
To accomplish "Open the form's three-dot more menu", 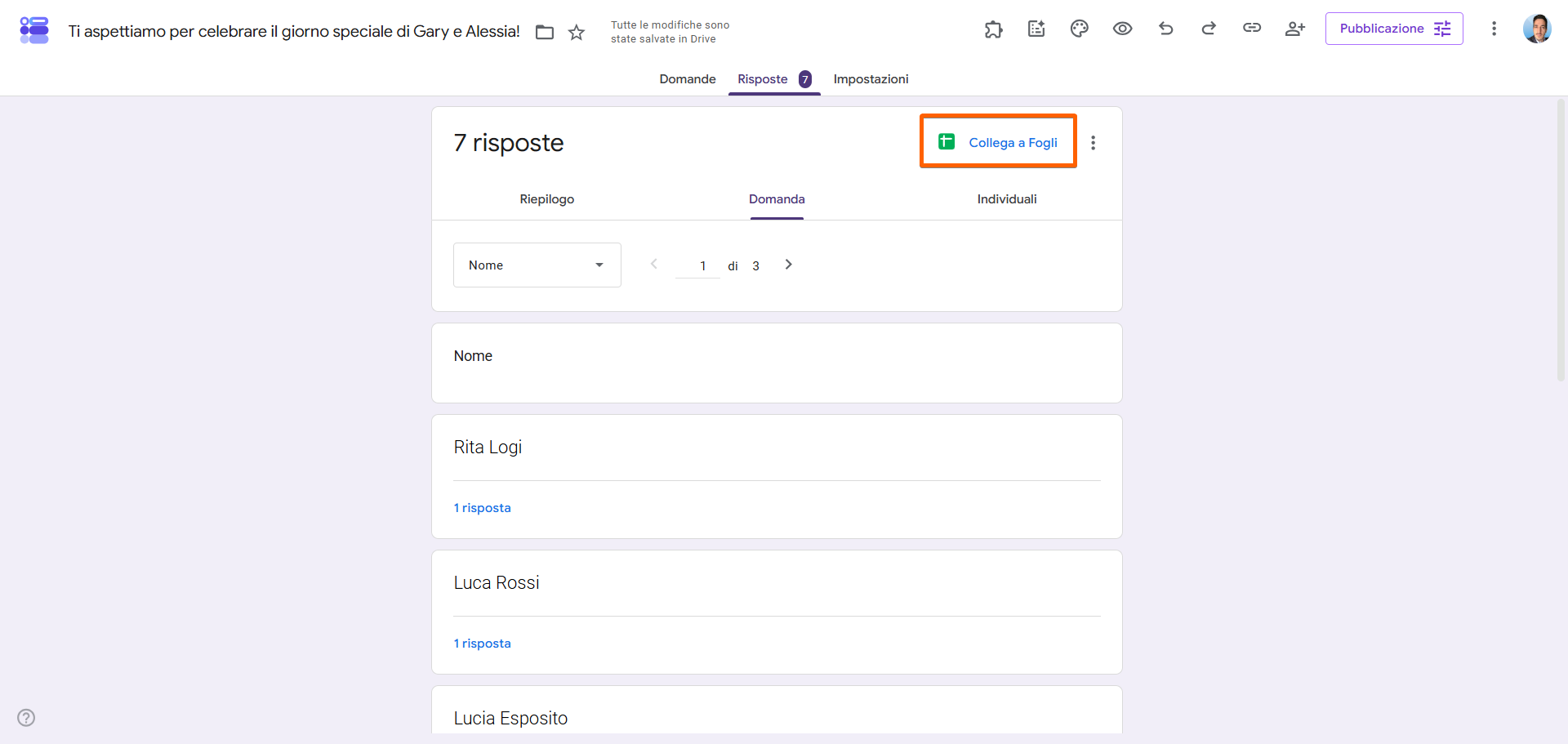I will pyautogui.click(x=1494, y=29).
